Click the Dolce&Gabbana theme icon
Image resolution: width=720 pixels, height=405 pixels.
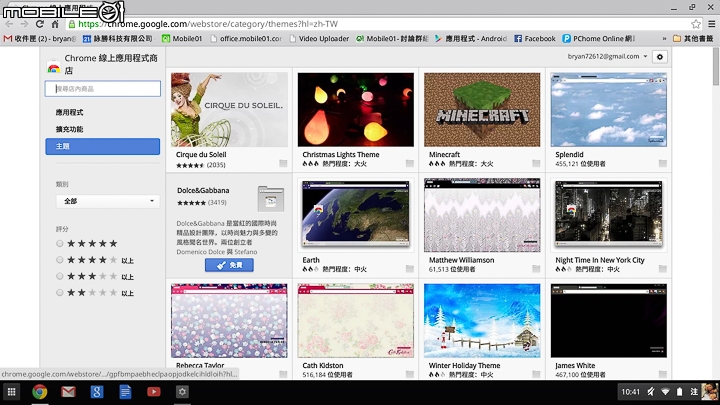[270, 198]
